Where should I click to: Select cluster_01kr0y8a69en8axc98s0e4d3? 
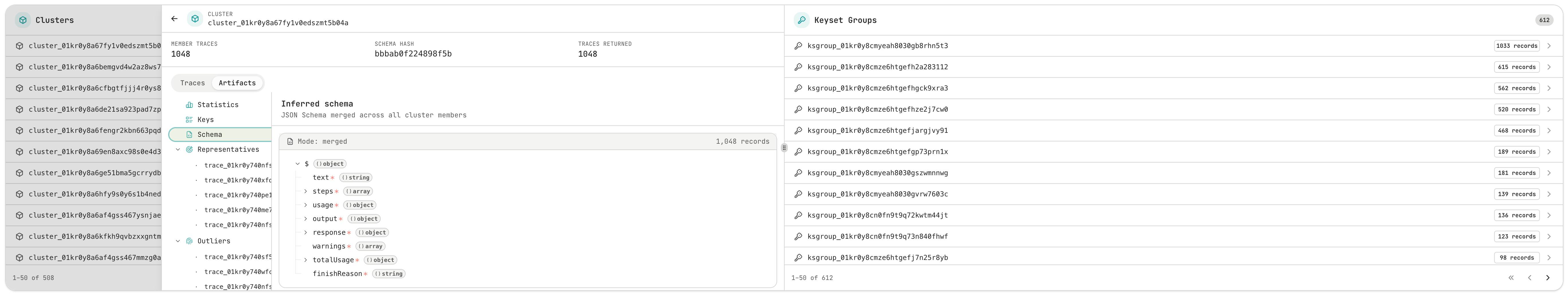[84, 152]
